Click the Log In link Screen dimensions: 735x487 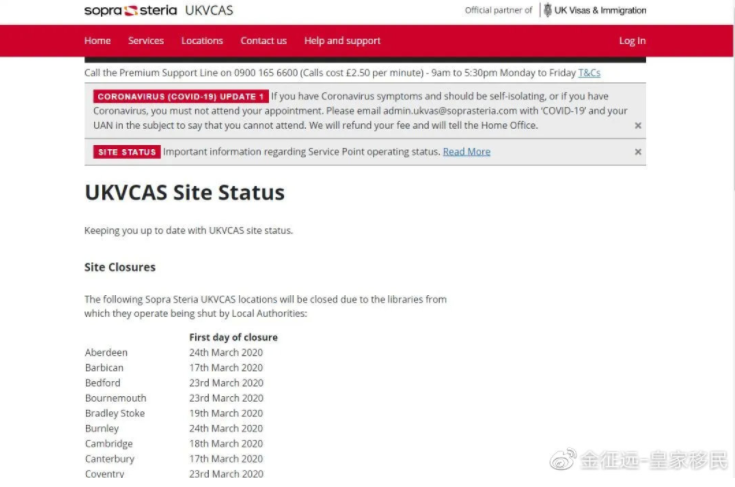(x=632, y=41)
